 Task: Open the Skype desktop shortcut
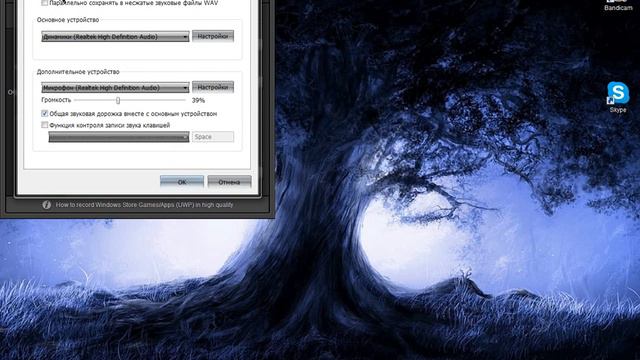click(618, 96)
